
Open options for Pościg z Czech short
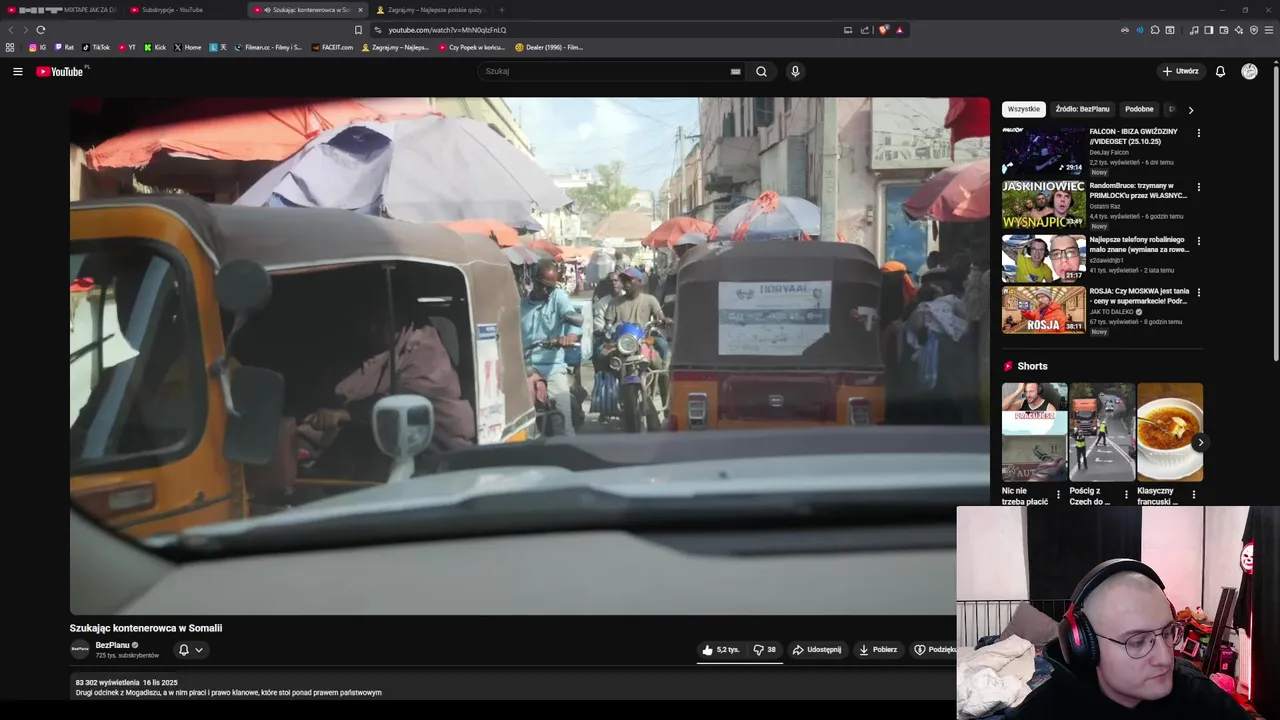pos(1126,494)
